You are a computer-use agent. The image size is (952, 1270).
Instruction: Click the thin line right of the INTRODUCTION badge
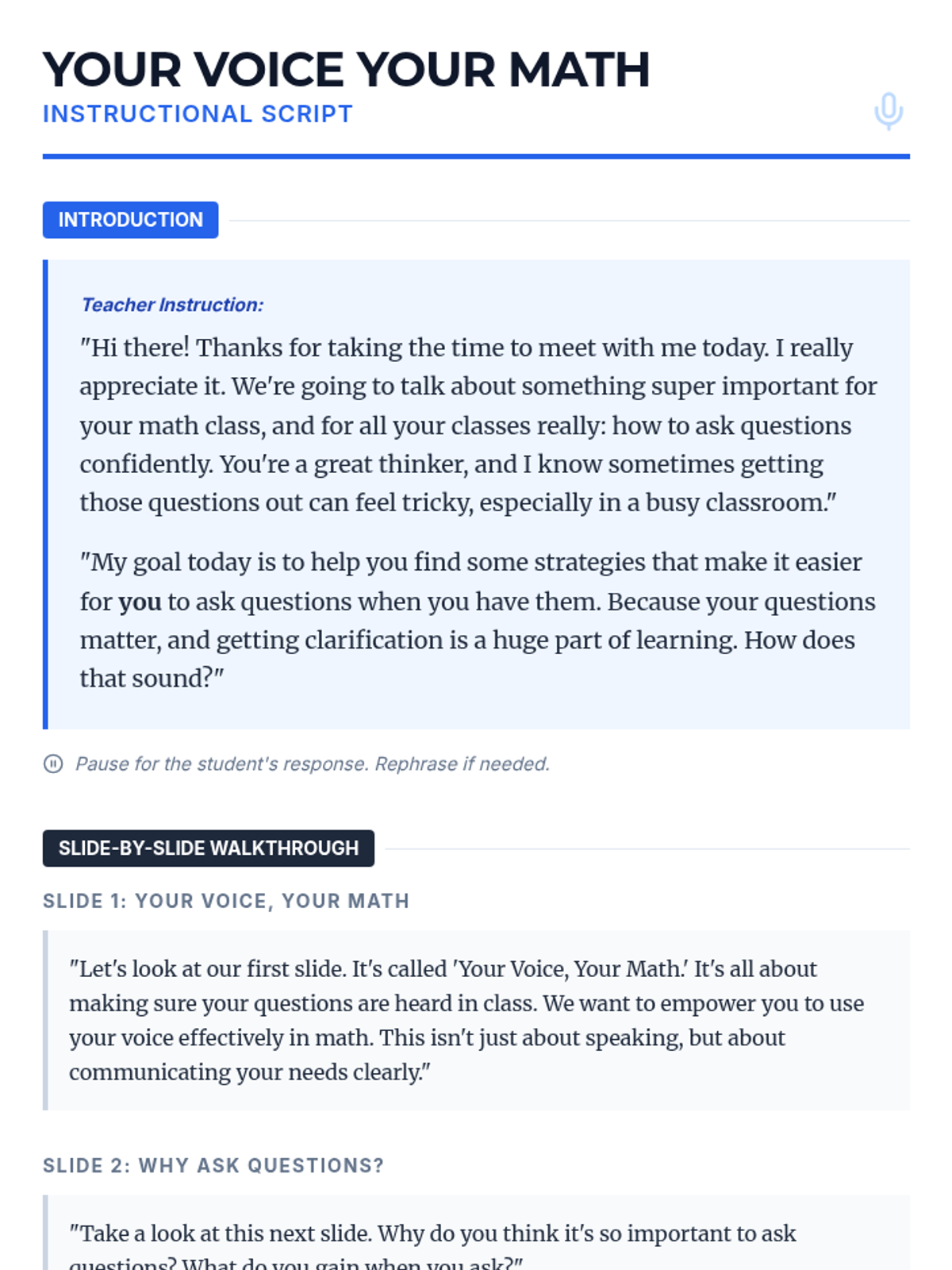(568, 221)
